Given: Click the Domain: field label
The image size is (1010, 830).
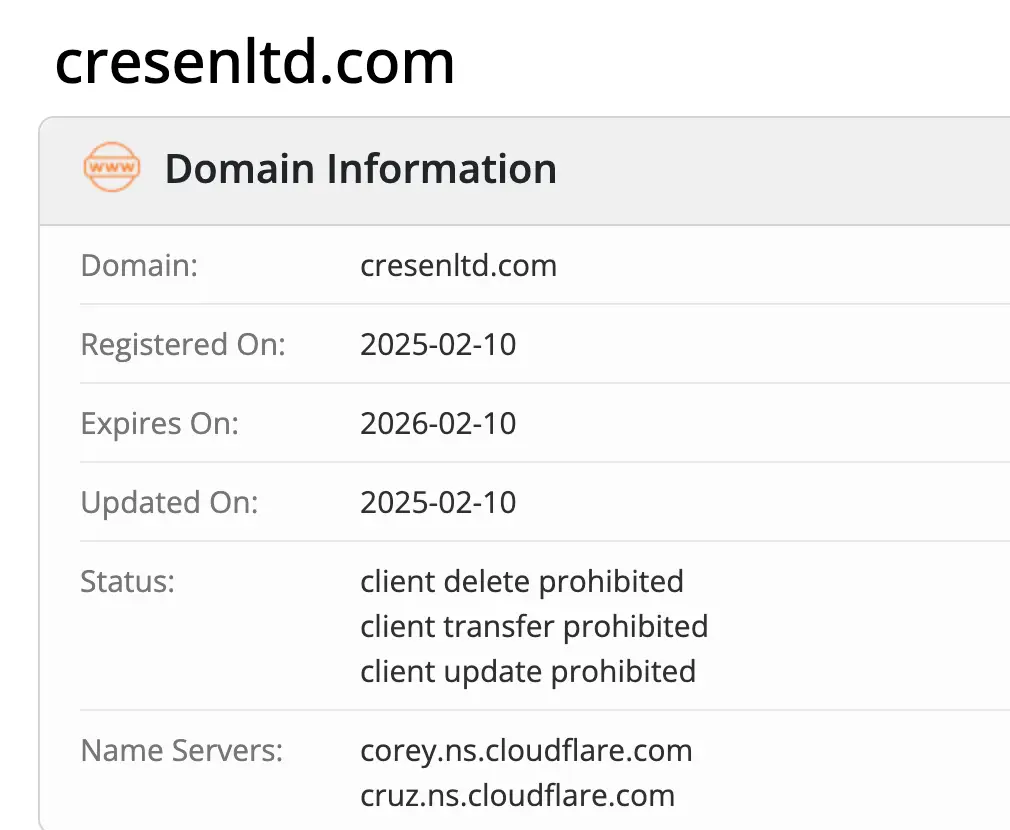Looking at the screenshot, I should pyautogui.click(x=139, y=266).
